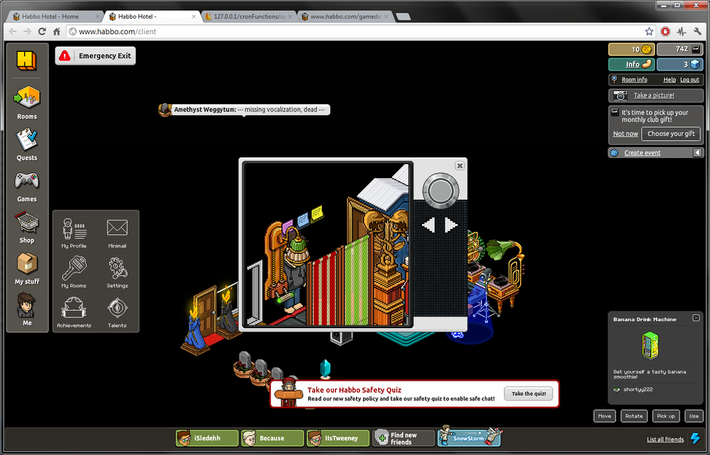
Task: Open the Games controller icon
Action: coord(27,181)
